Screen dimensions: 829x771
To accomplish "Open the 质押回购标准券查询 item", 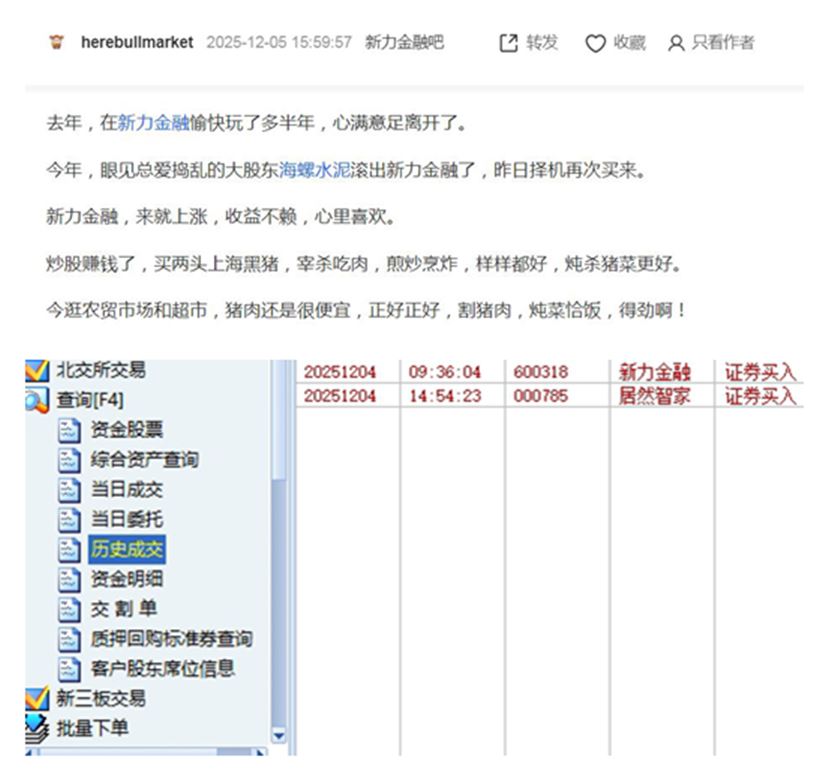I will pyautogui.click(x=171, y=639).
